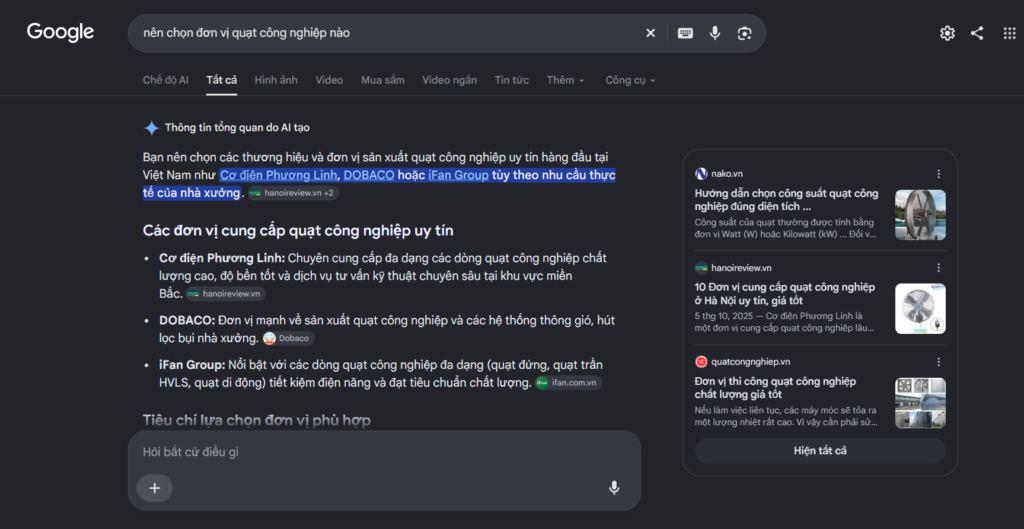Click the Hiện tất cả button
The width and height of the screenshot is (1024, 529).
click(x=820, y=451)
